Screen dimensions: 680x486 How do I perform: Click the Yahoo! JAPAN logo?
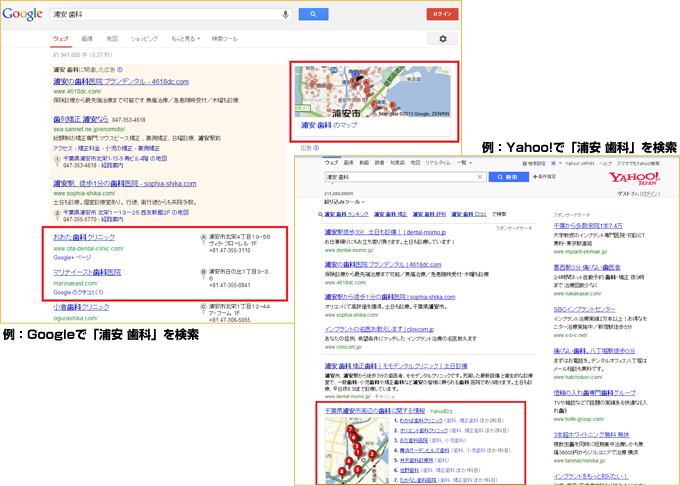[x=634, y=178]
